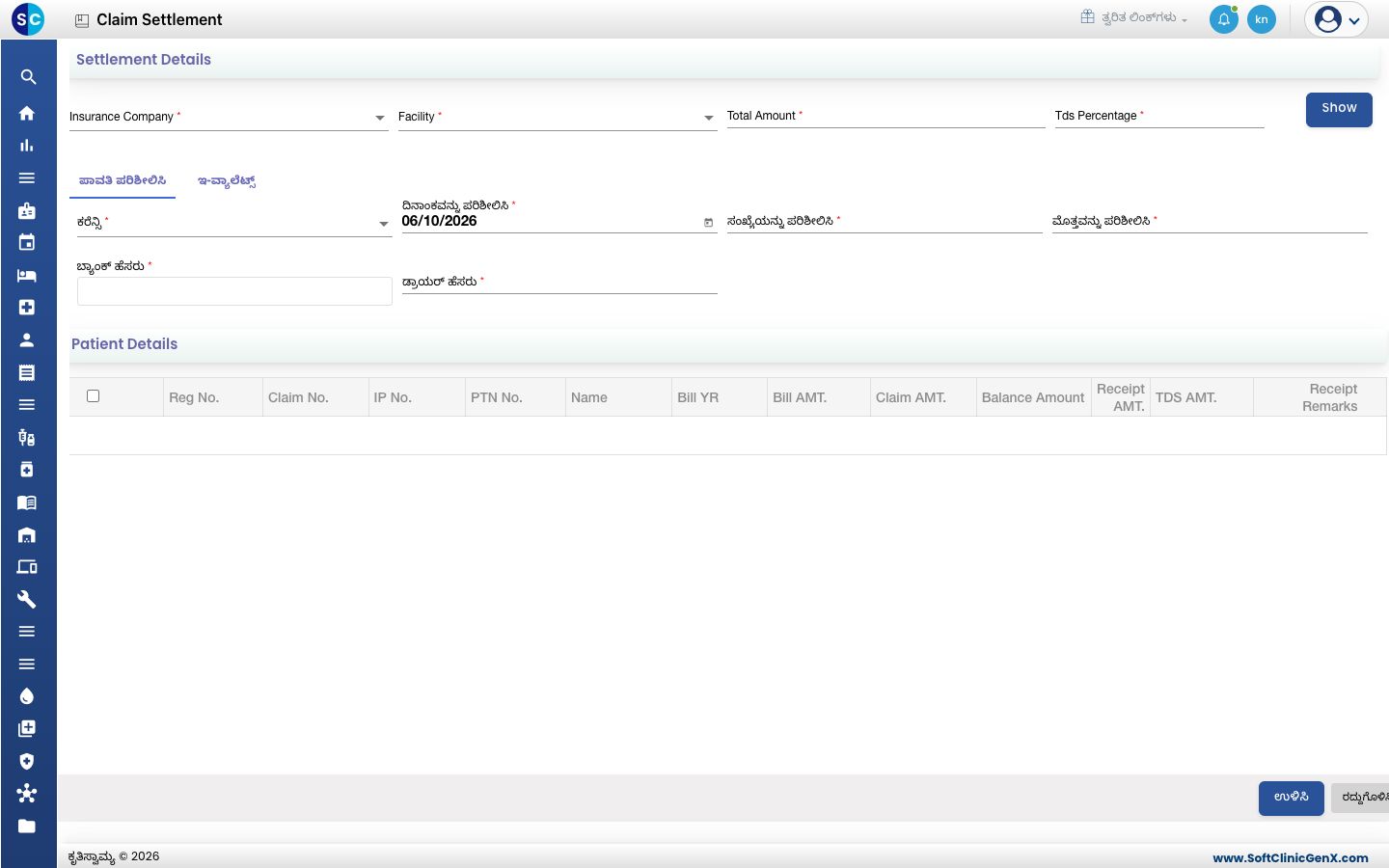Switch to the ಇ-ವ್ಯಾಲೆಟ್ಸ್ tab
Image resolution: width=1389 pixels, height=868 pixels.
pyautogui.click(x=227, y=180)
